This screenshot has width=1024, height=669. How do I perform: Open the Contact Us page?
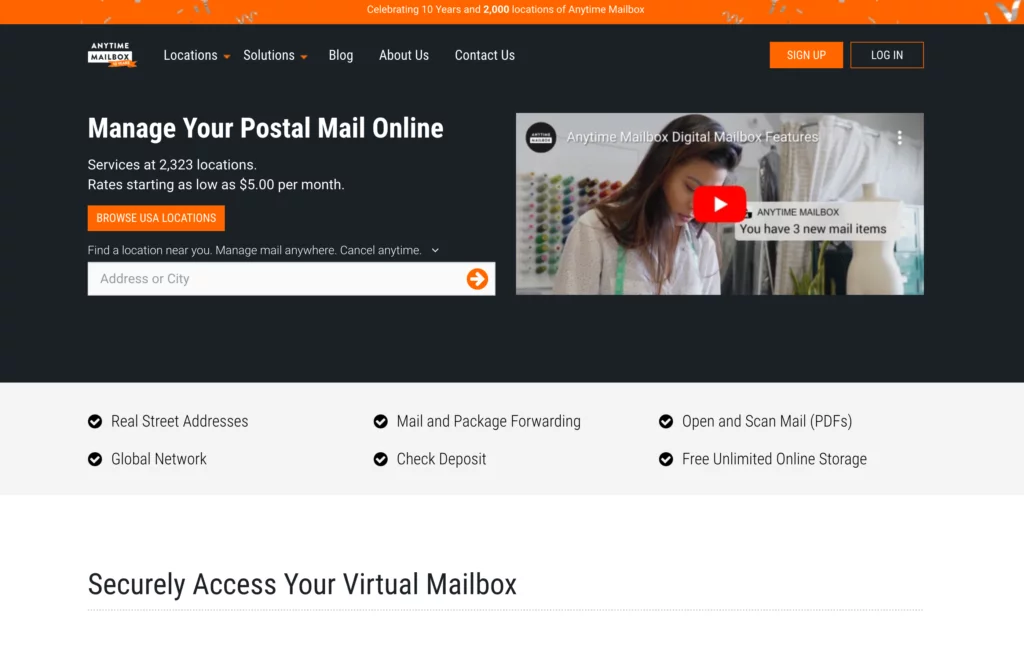[x=485, y=56]
